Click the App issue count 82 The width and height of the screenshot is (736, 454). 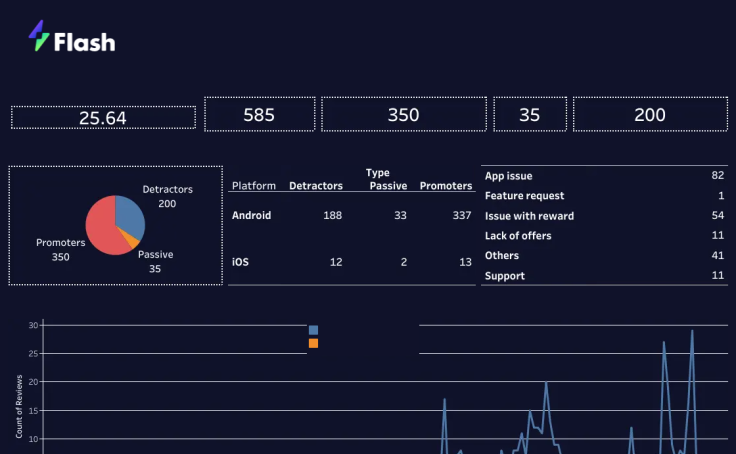(718, 176)
